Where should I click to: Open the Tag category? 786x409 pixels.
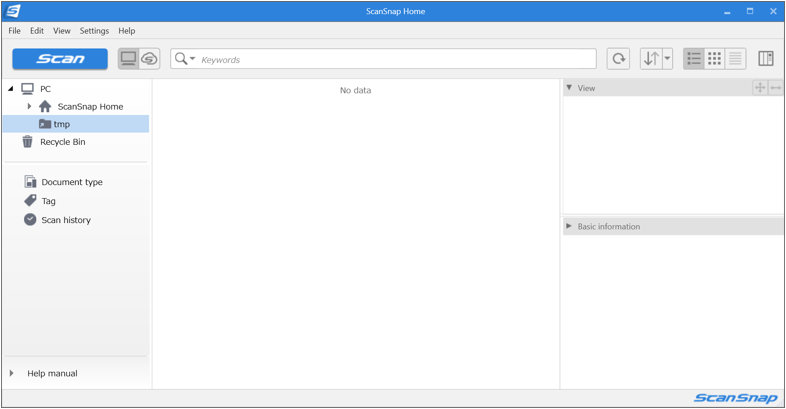tap(48, 201)
